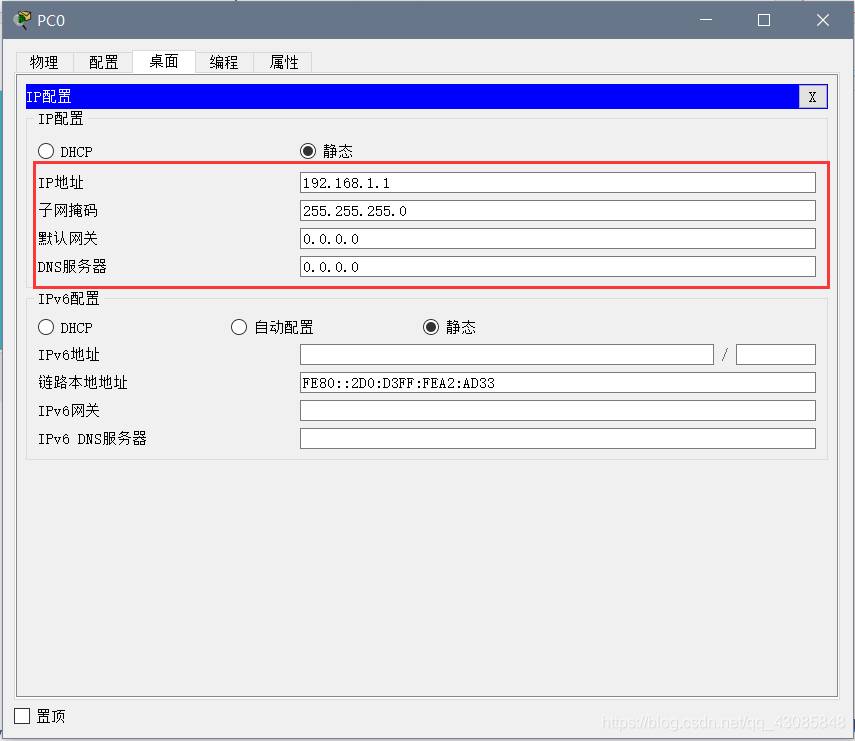Click the 链路本地地址 label text
The image size is (855, 741).
point(83,383)
